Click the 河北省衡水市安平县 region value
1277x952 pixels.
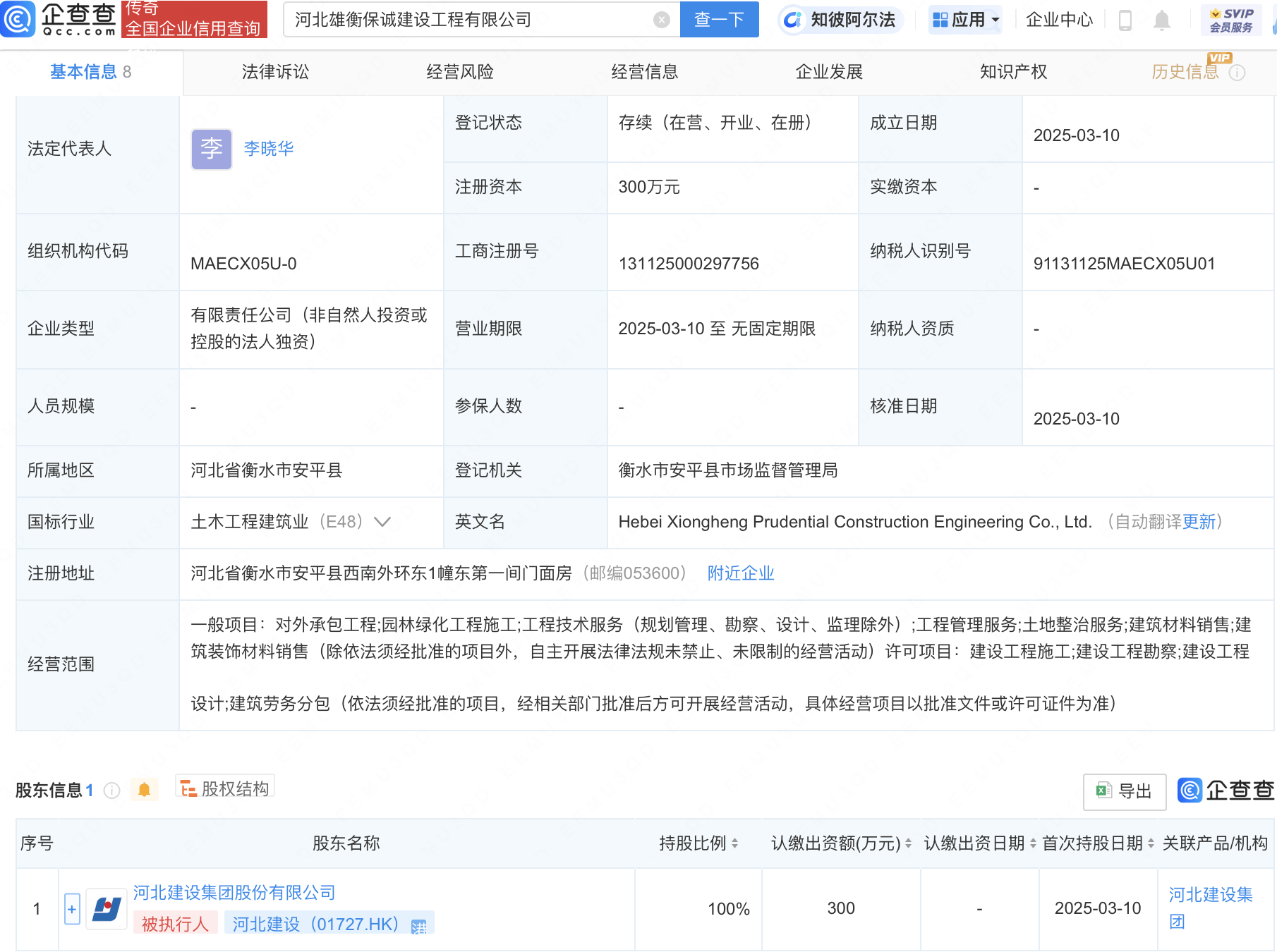[267, 470]
